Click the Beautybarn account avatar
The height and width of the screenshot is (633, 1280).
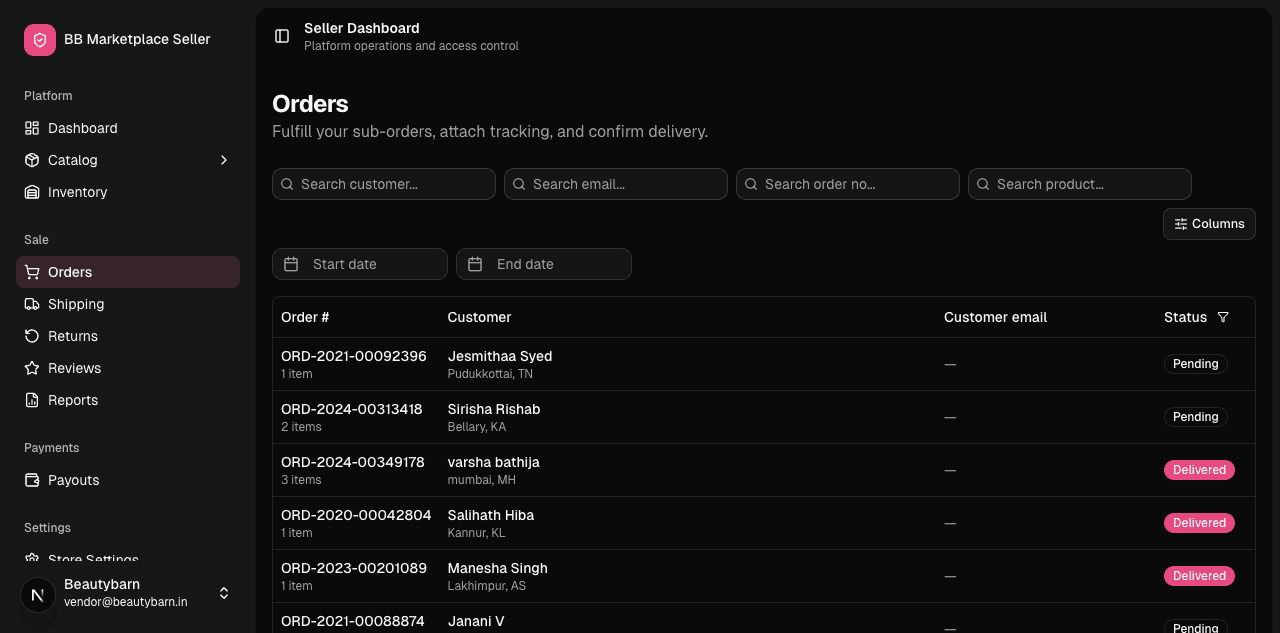click(38, 594)
